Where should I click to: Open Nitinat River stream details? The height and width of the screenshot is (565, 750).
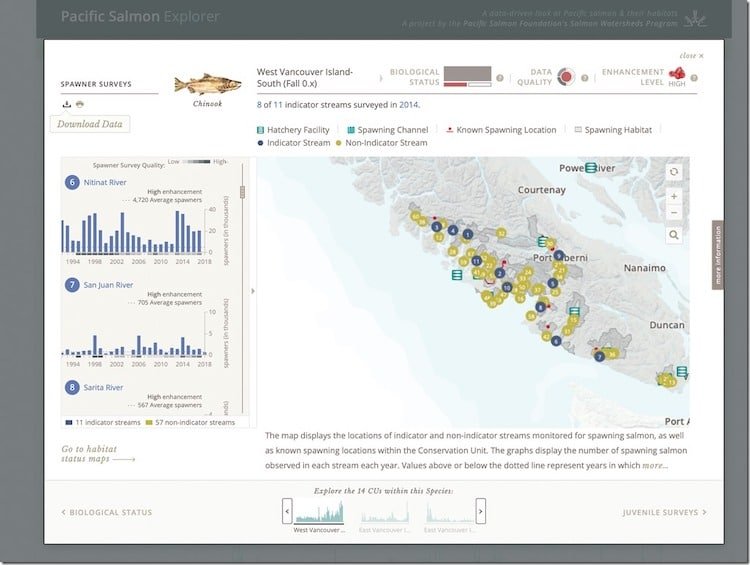point(105,182)
